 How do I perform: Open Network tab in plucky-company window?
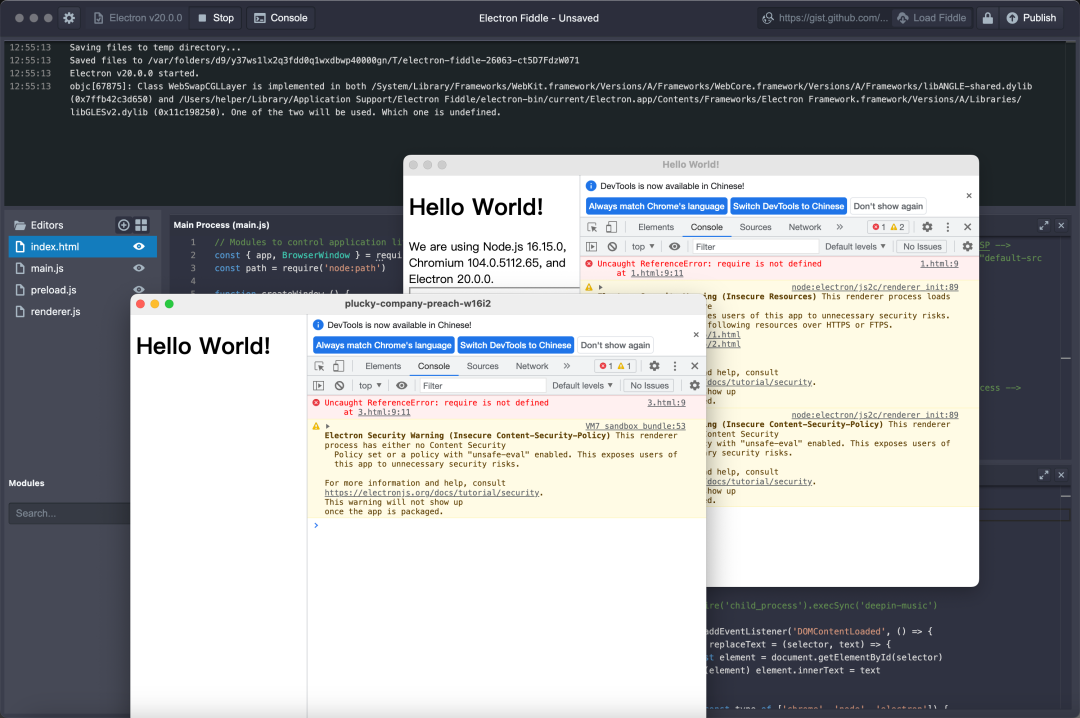coord(532,367)
